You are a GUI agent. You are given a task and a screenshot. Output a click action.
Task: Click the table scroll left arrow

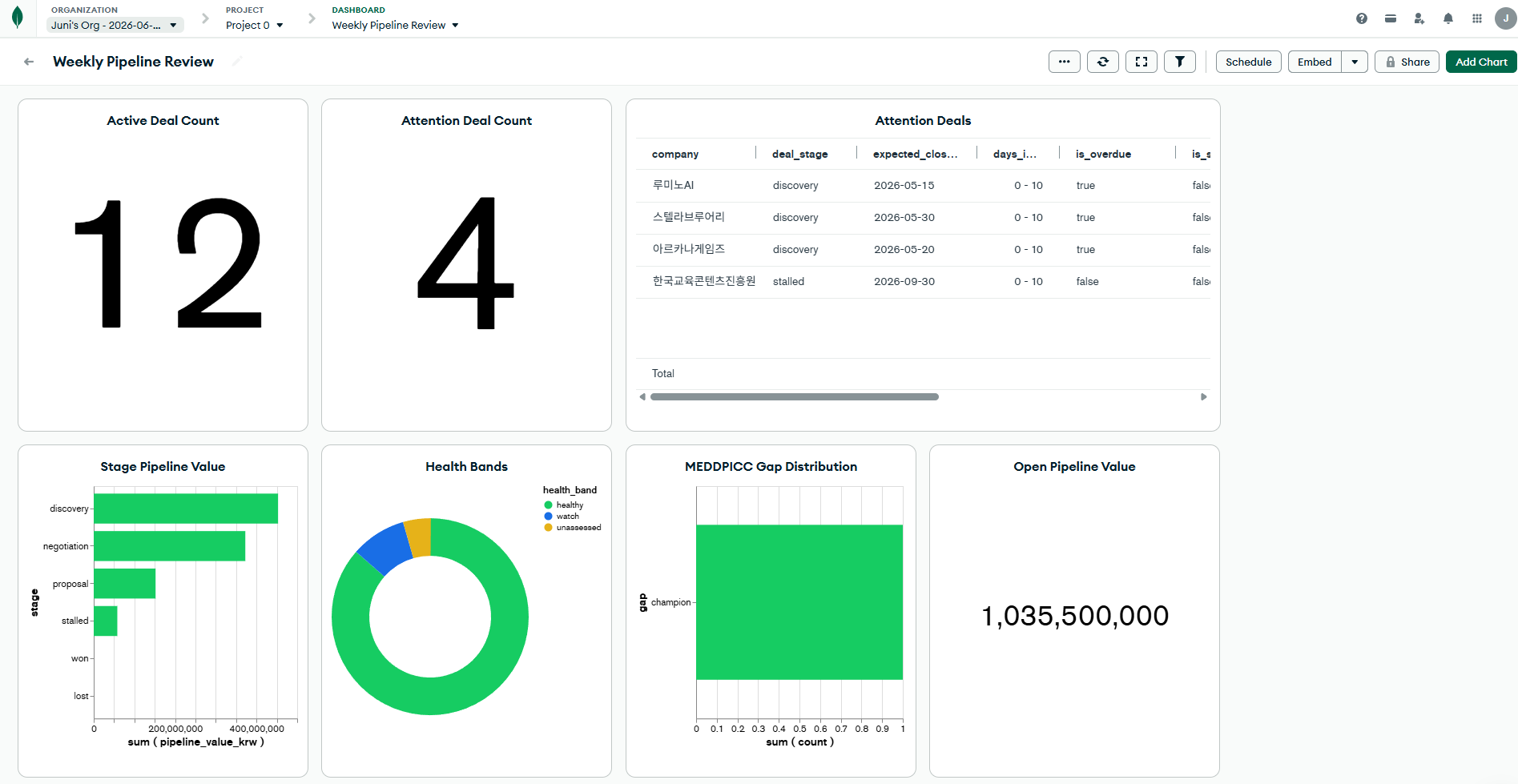tap(642, 396)
